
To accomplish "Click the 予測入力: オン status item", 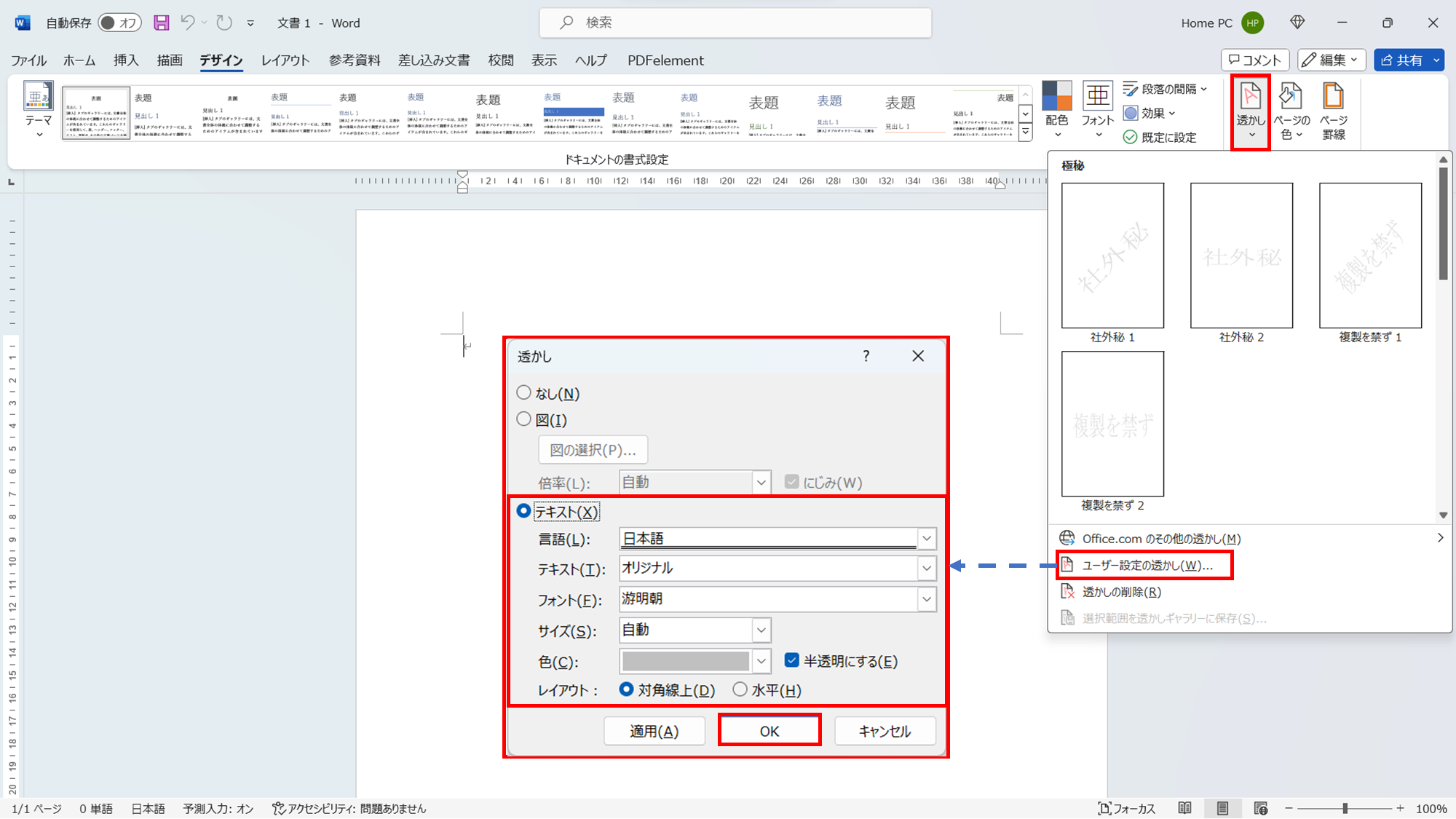I will click(x=218, y=808).
